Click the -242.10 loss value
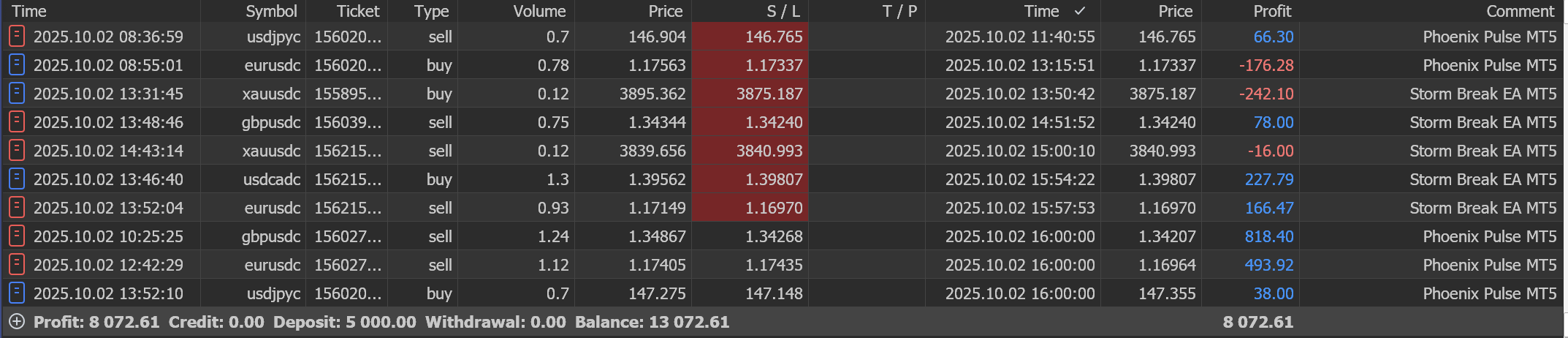The image size is (1568, 338). (1266, 94)
